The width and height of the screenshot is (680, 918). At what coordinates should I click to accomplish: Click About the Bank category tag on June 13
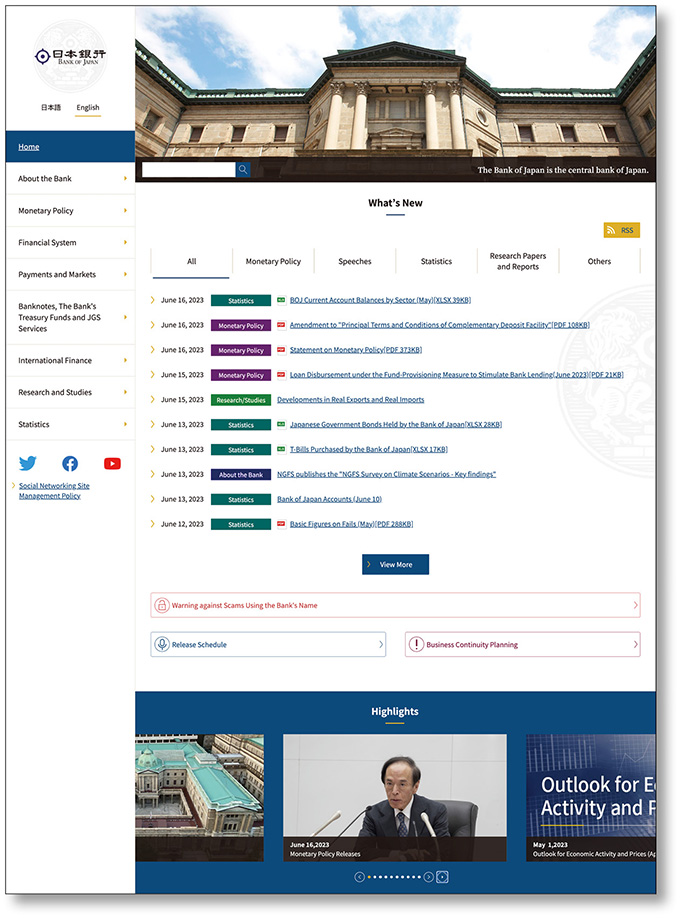(x=241, y=475)
